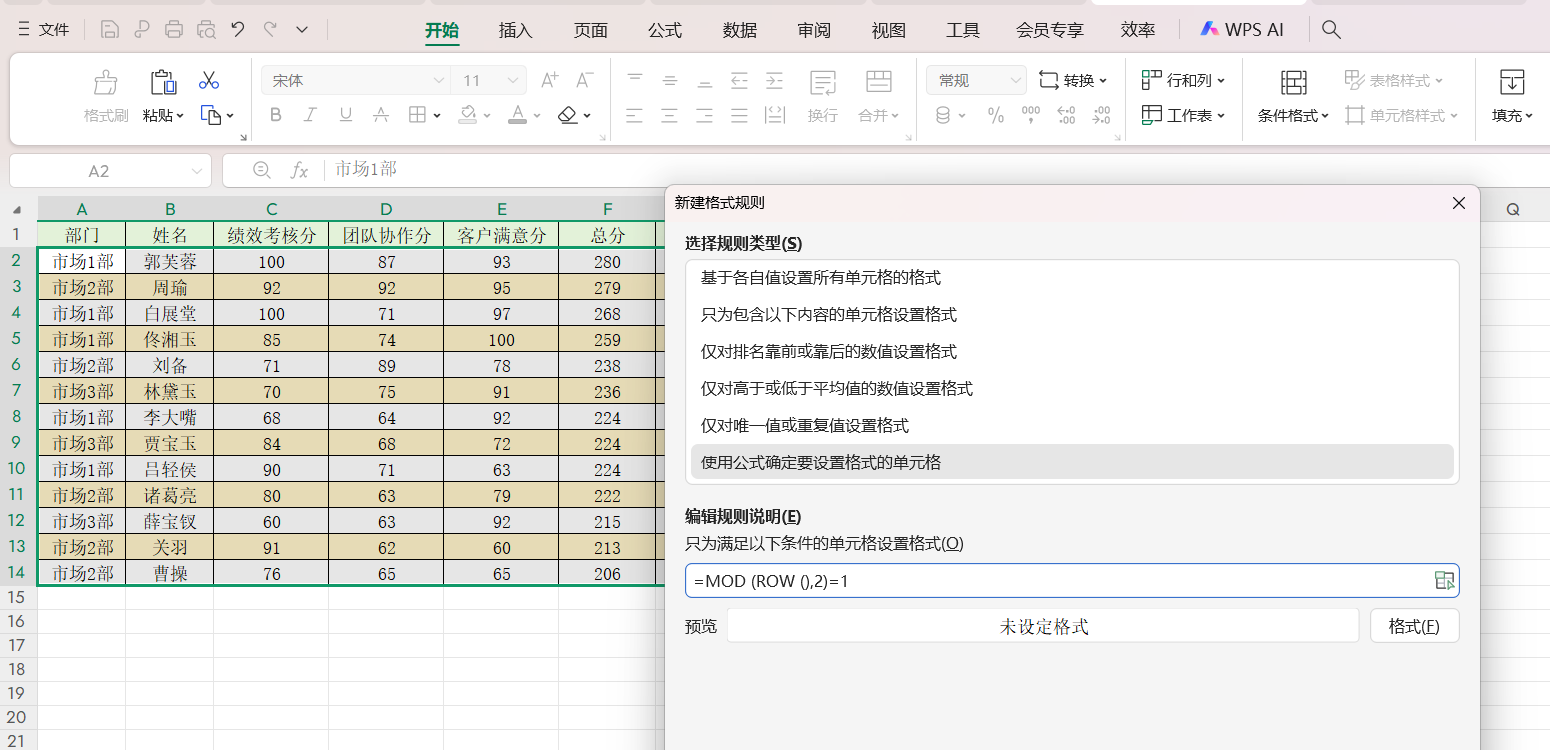Switch to the 插入 ribbon tab
Image resolution: width=1550 pixels, height=750 pixels.
point(515,30)
